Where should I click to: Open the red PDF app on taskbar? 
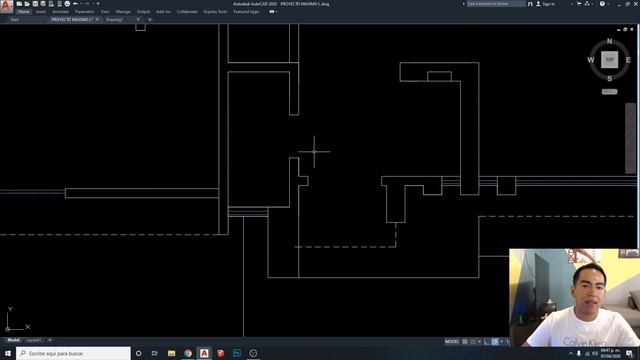point(221,353)
